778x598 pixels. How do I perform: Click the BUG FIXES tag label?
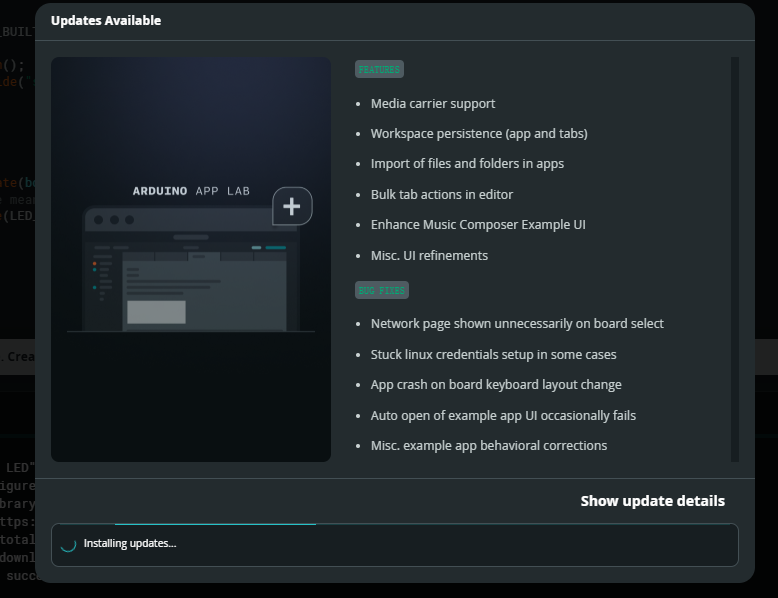[382, 290]
